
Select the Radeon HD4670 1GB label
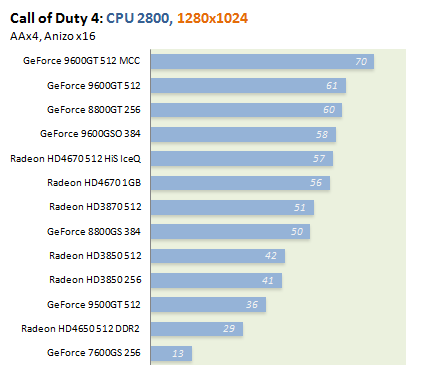[94, 183]
